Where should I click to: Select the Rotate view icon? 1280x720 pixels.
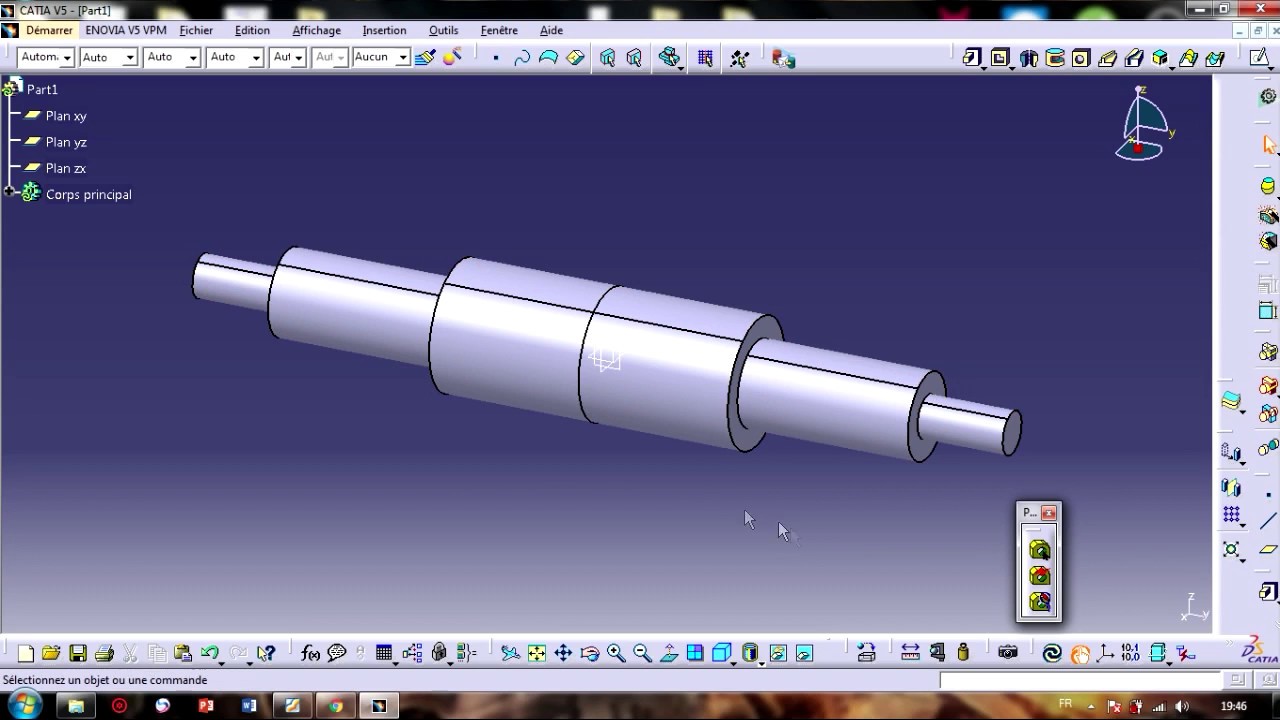[x=589, y=653]
